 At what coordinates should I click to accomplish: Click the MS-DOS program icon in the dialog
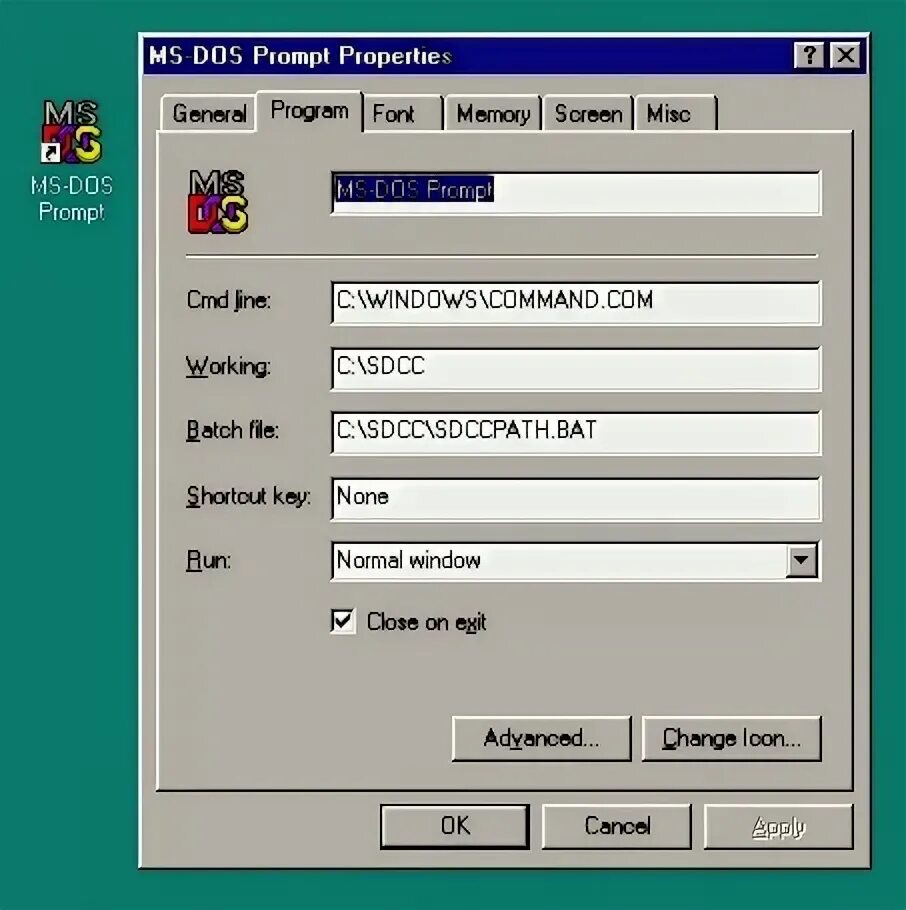pyautogui.click(x=218, y=201)
